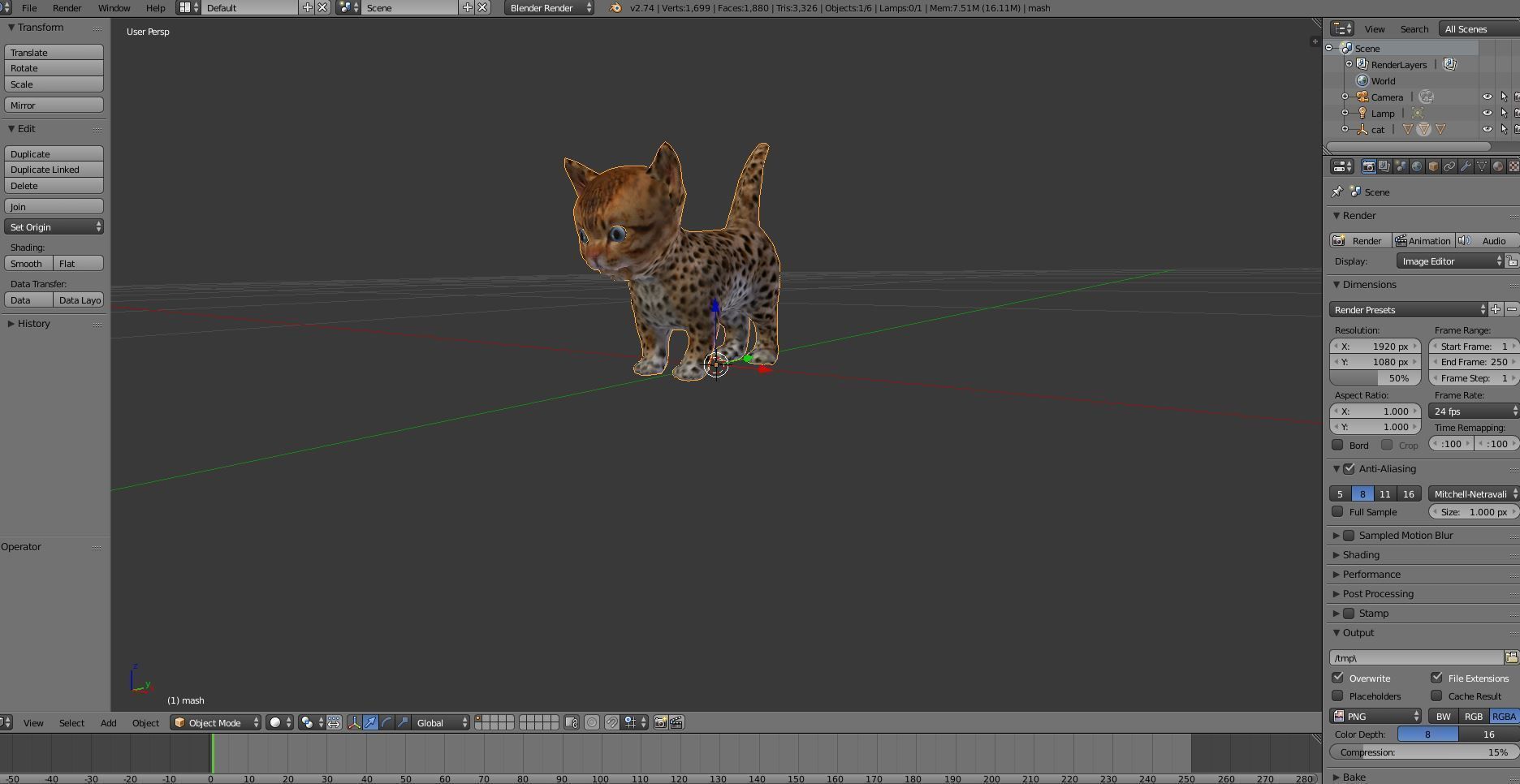1520x784 pixels.
Task: Open the Render properties tab (camera icon)
Action: pos(1368,166)
